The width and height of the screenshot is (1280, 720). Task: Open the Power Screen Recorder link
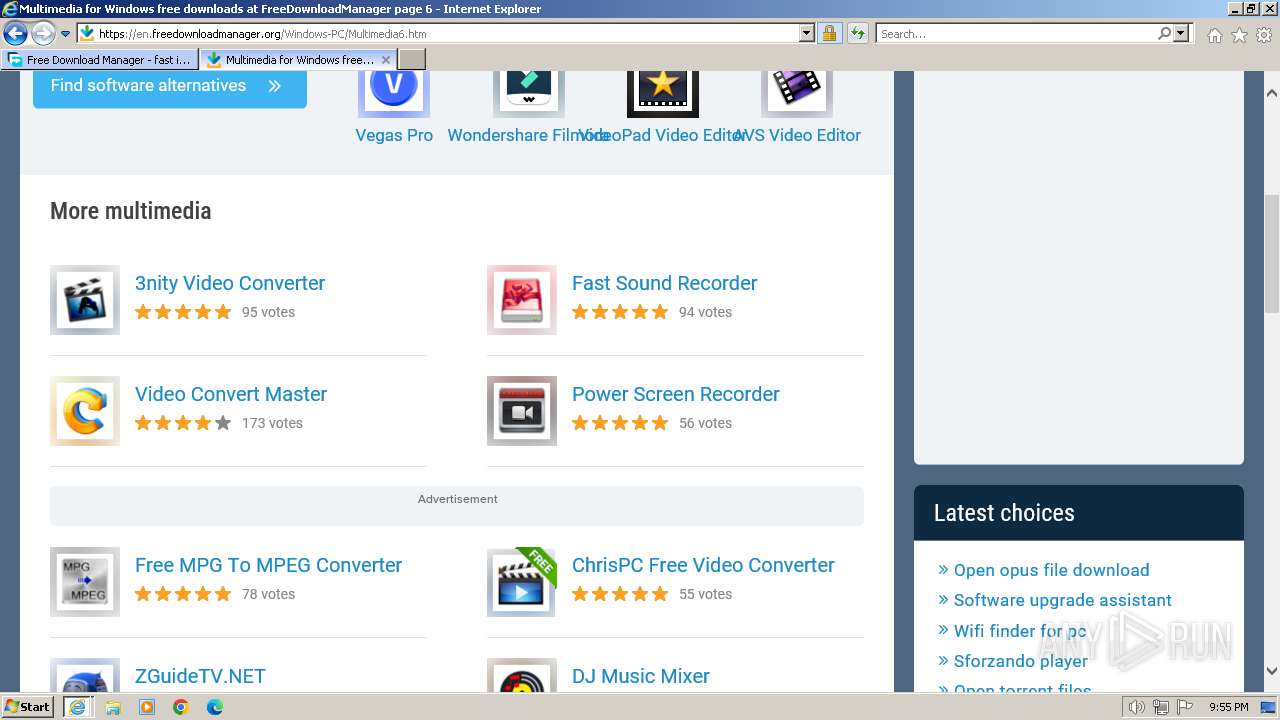(676, 394)
